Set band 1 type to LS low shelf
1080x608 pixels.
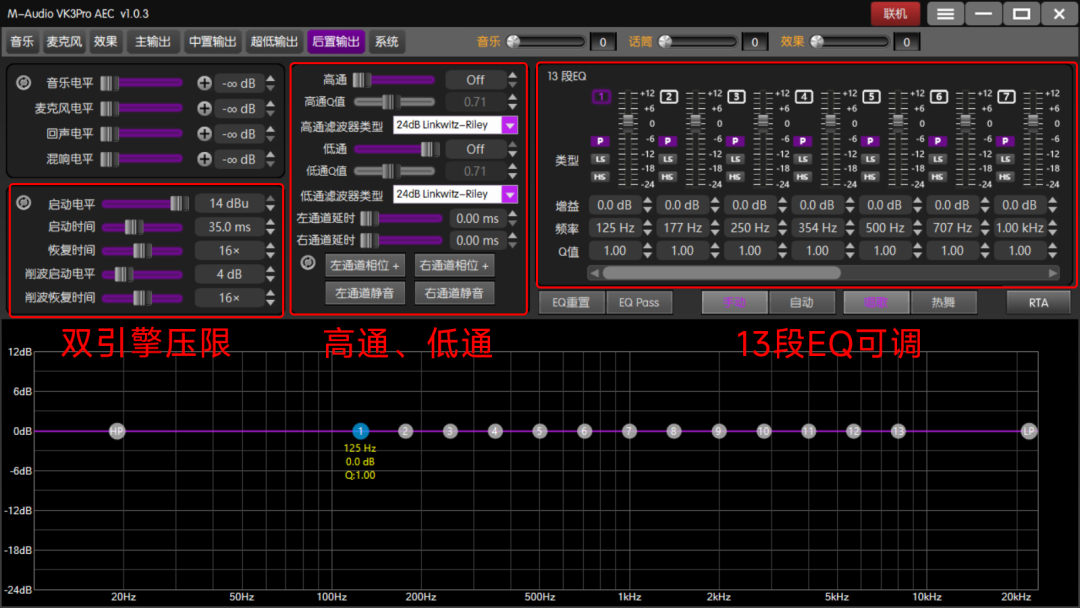(600, 159)
